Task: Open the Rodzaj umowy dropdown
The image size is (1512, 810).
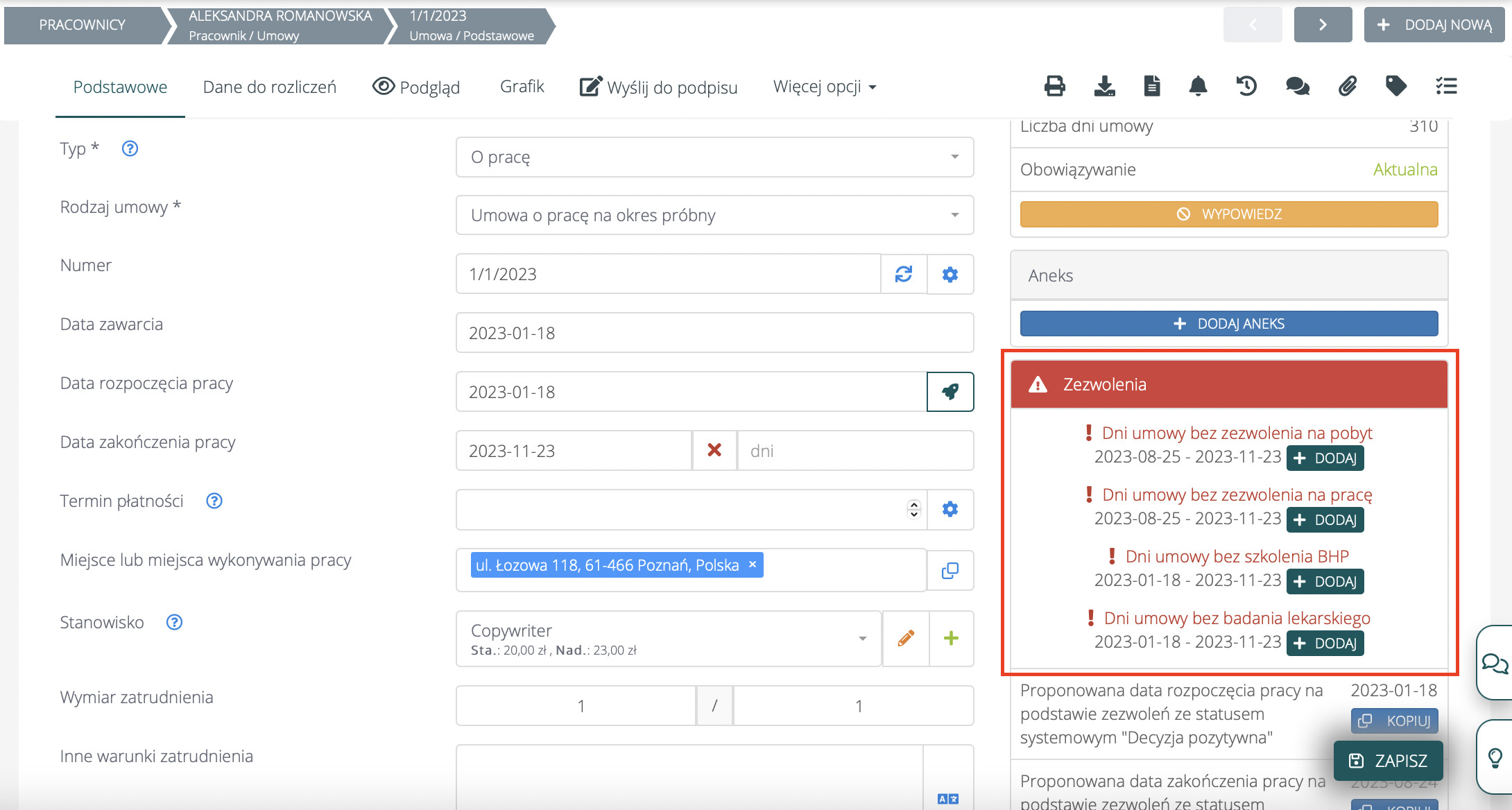Action: [714, 216]
